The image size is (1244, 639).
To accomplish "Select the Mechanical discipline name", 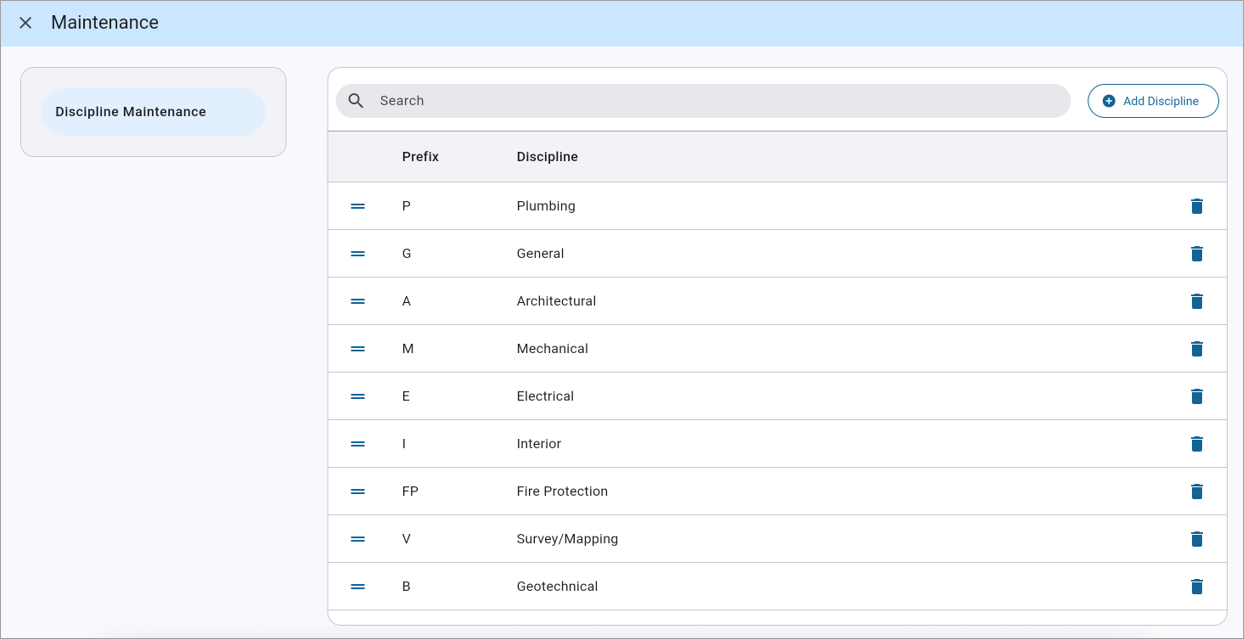I will point(552,349).
